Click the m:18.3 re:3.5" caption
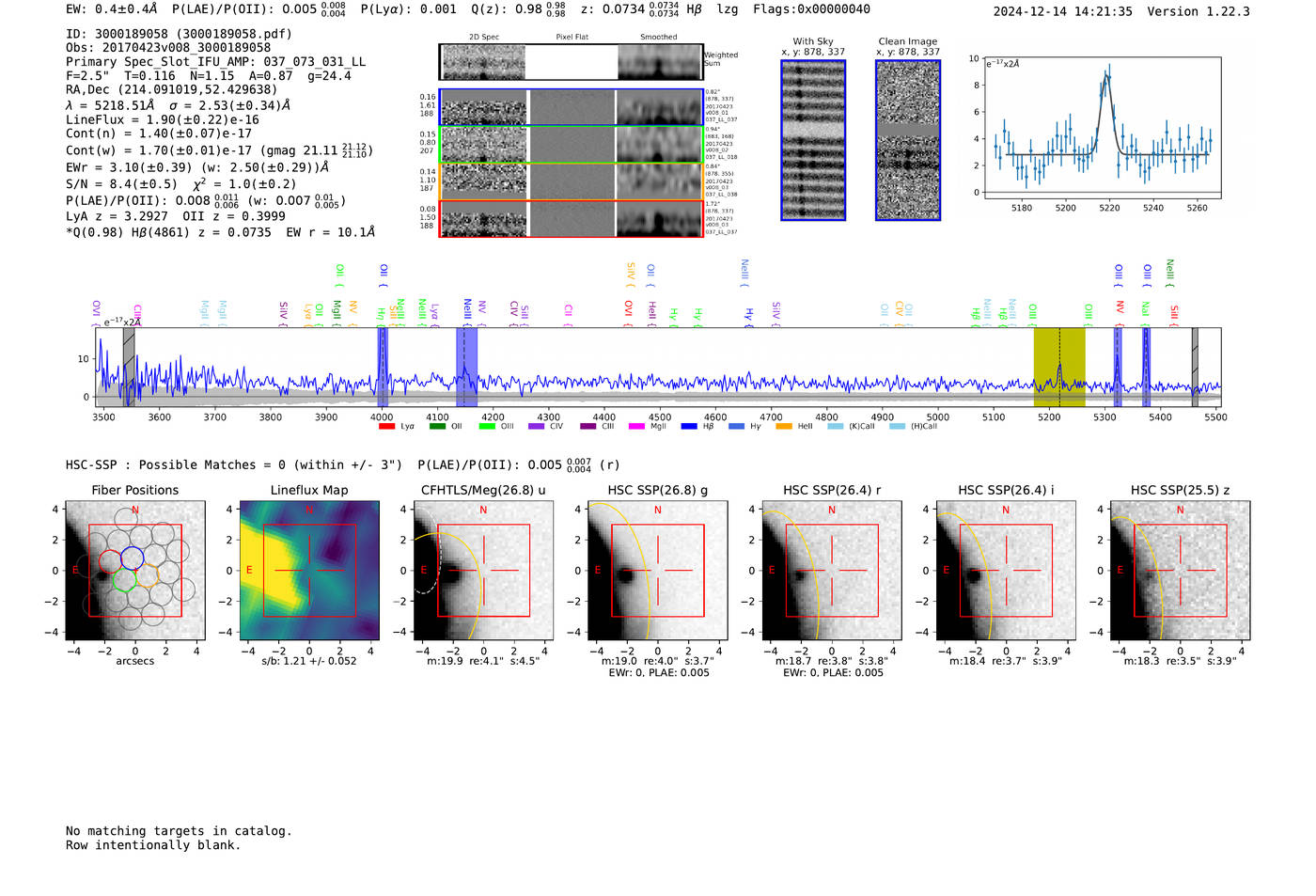 (x=1181, y=661)
